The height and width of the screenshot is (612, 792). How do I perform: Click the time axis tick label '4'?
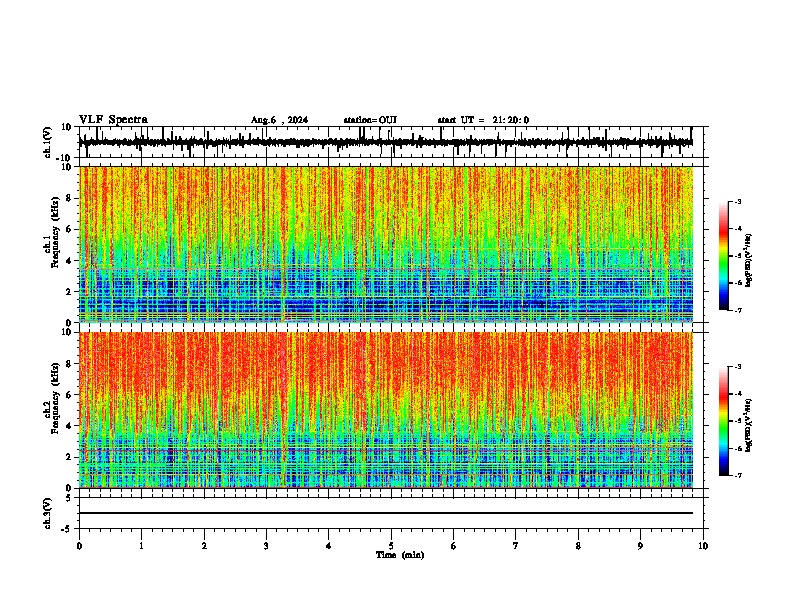(x=329, y=546)
